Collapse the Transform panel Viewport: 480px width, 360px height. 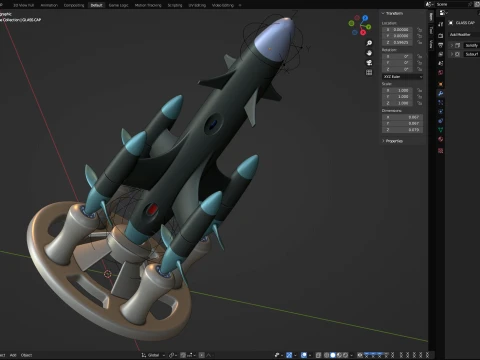pos(392,13)
